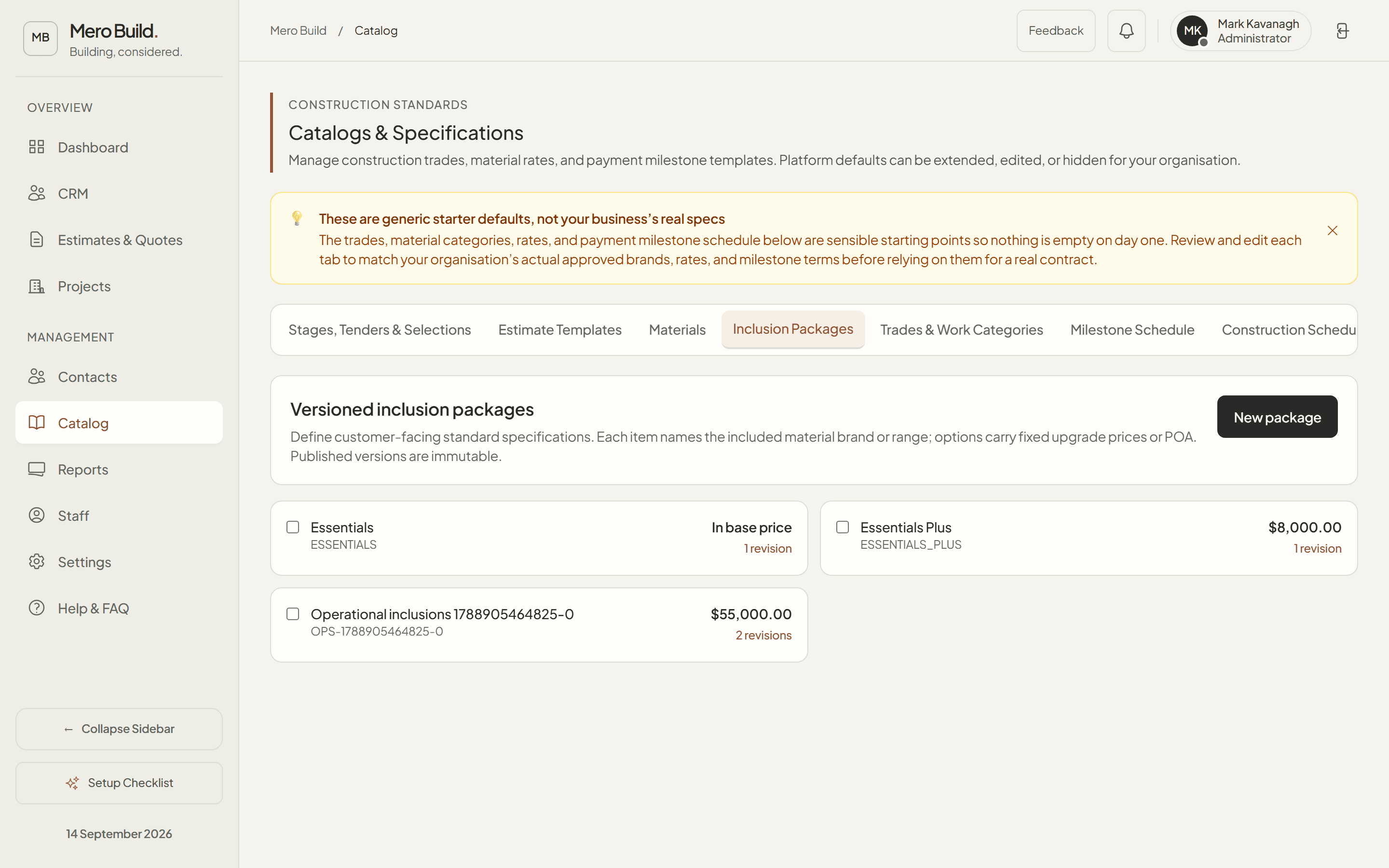Screen dimensions: 1389x868
Task: Tick the Essentials package checkbox
Action: [x=293, y=527]
